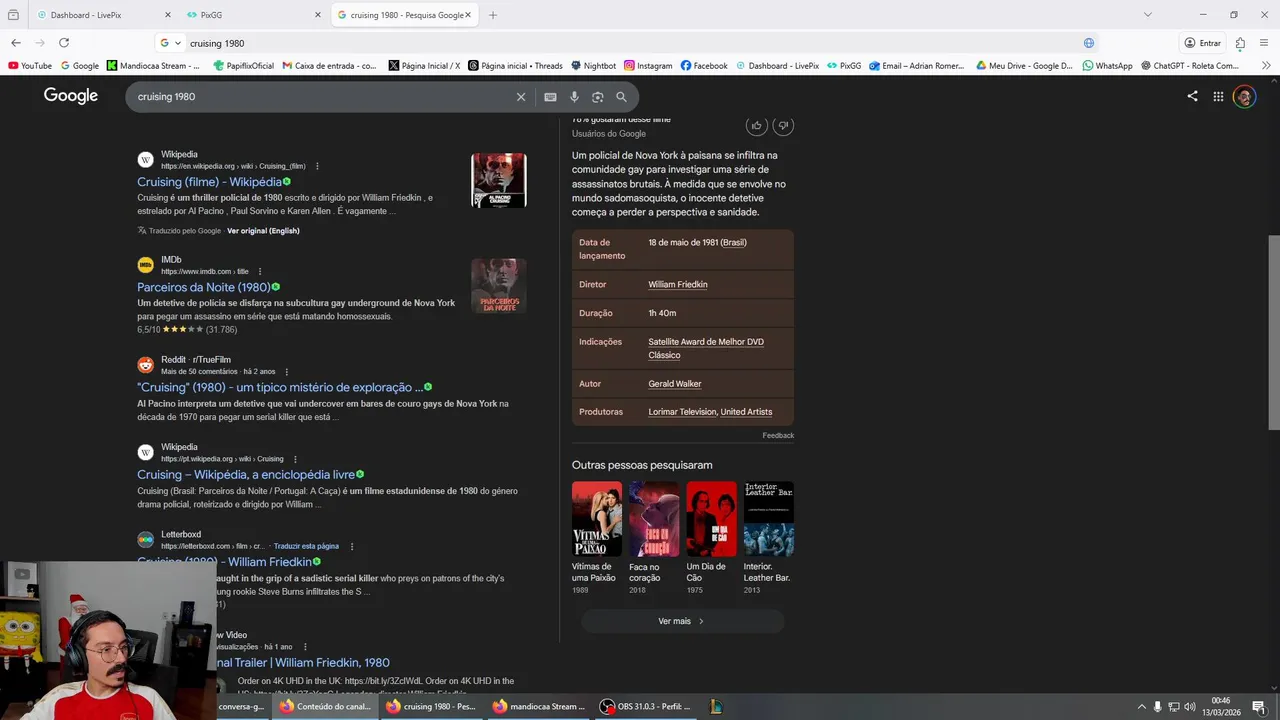Open the Instagram bookmark
Image resolution: width=1280 pixels, height=720 pixels.
648,65
